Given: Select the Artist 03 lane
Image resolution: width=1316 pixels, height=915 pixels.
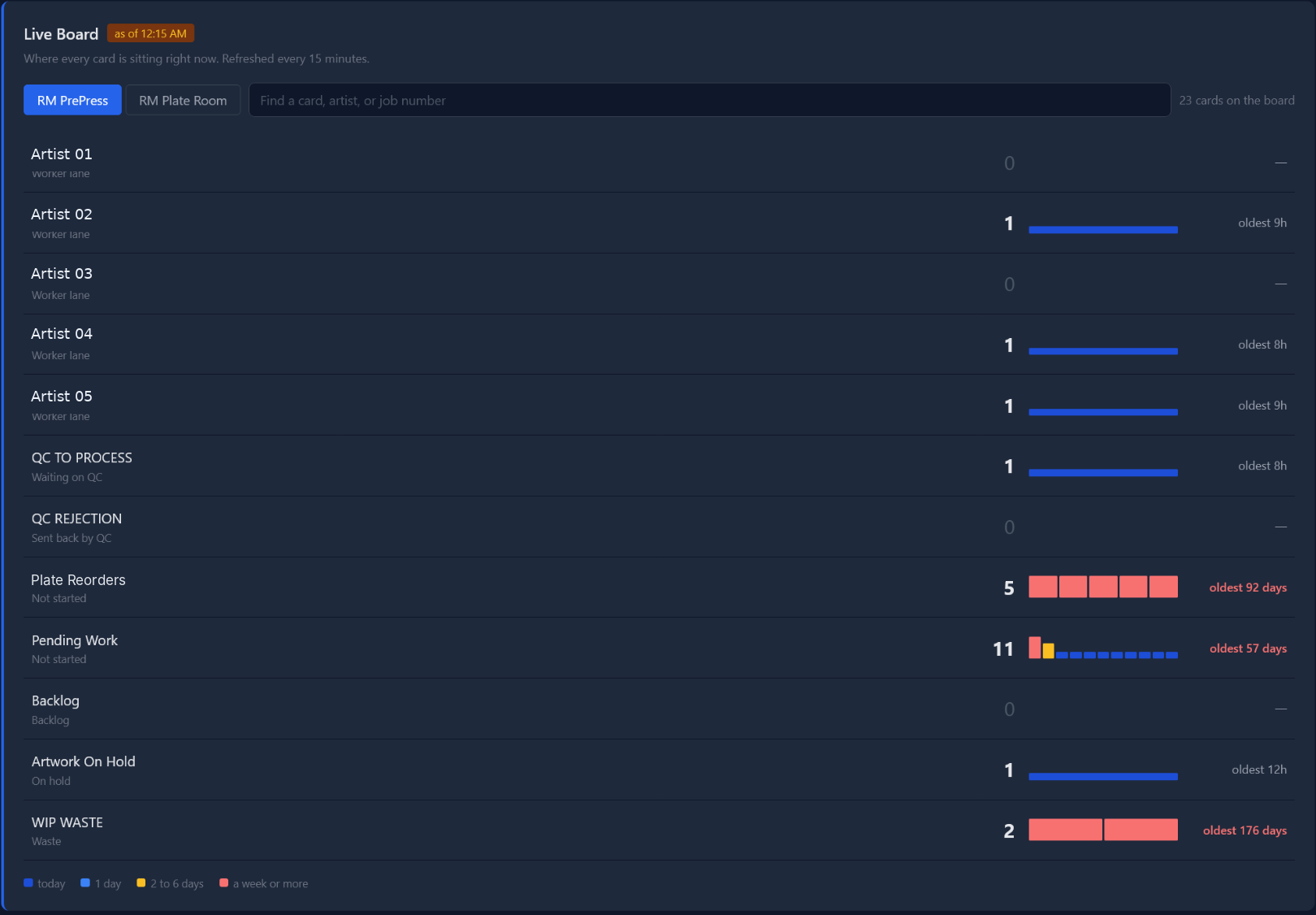Looking at the screenshot, I should point(659,284).
